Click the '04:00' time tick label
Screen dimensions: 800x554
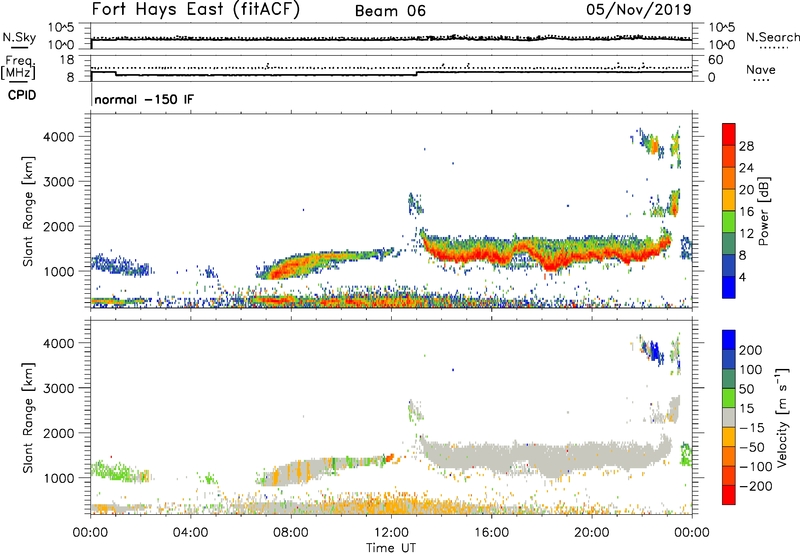pos(190,533)
